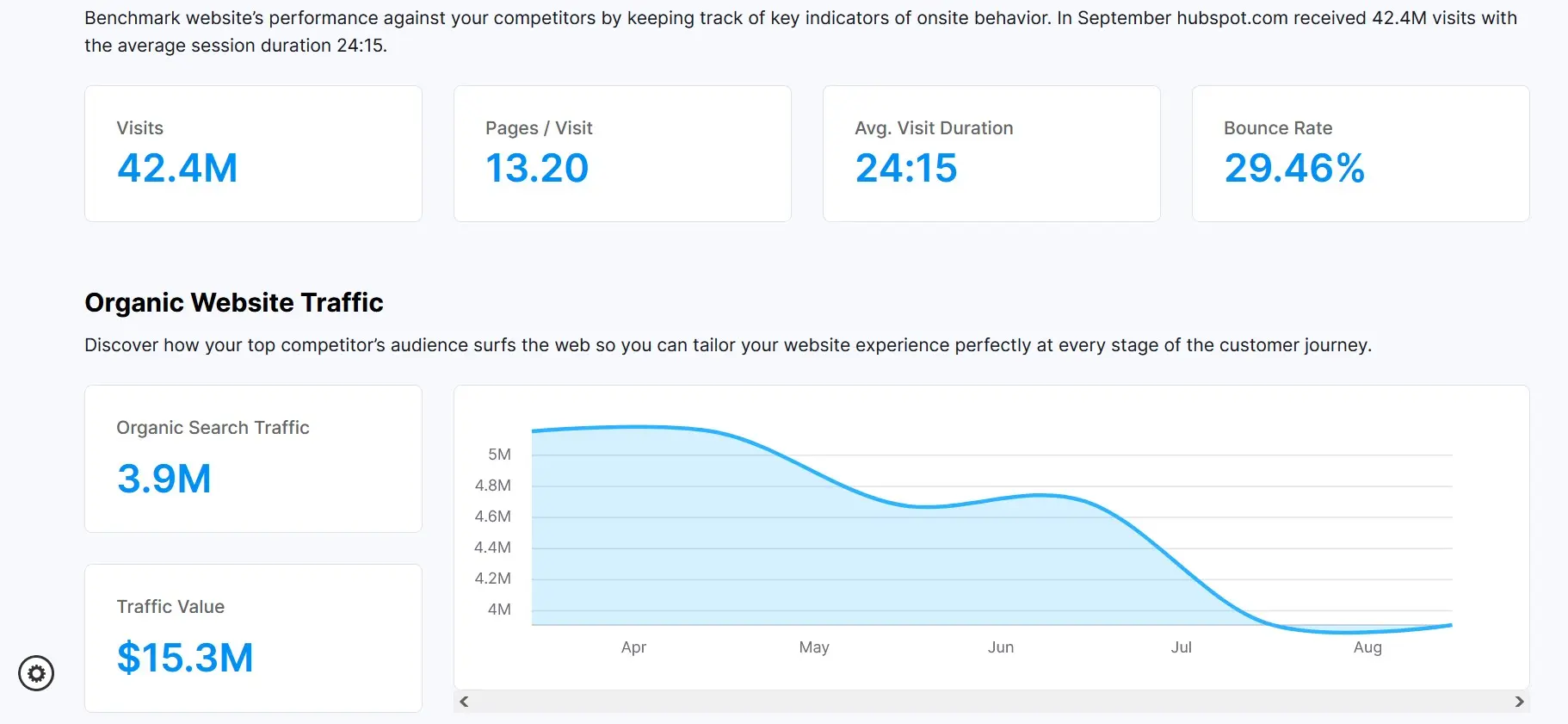Click the Organic Website Traffic heading

[233, 302]
